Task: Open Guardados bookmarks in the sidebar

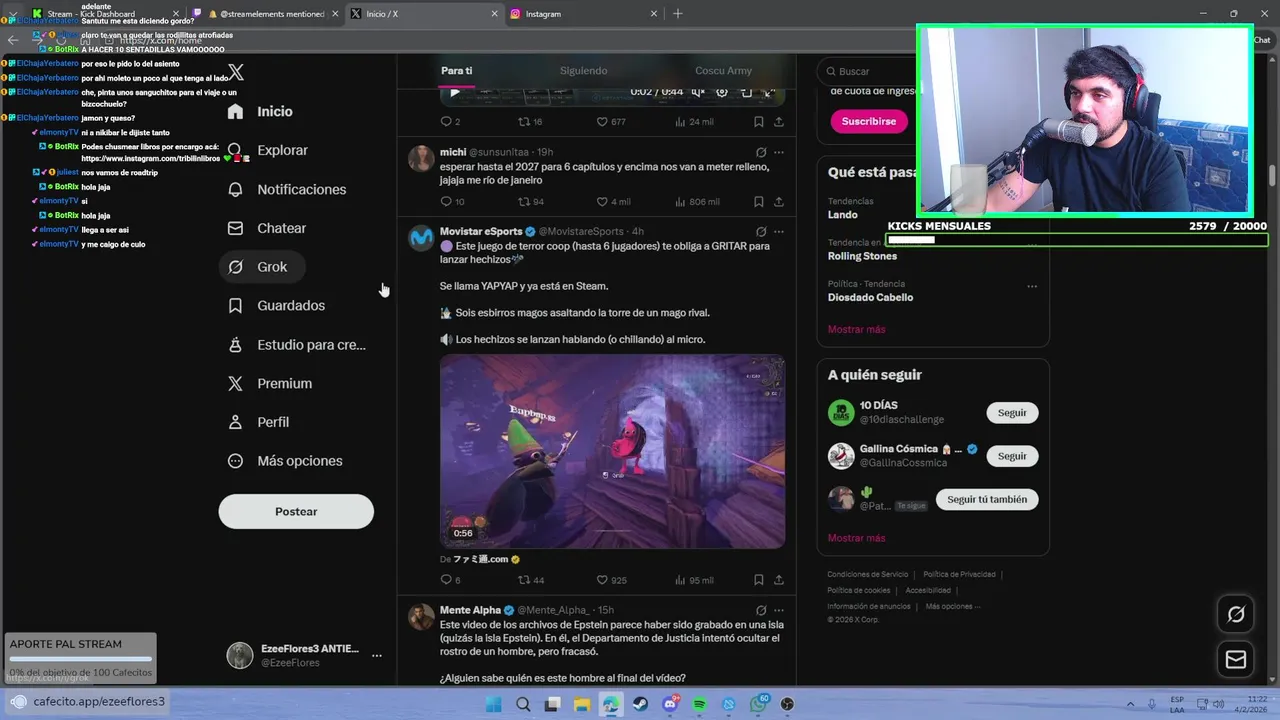Action: click(277, 305)
